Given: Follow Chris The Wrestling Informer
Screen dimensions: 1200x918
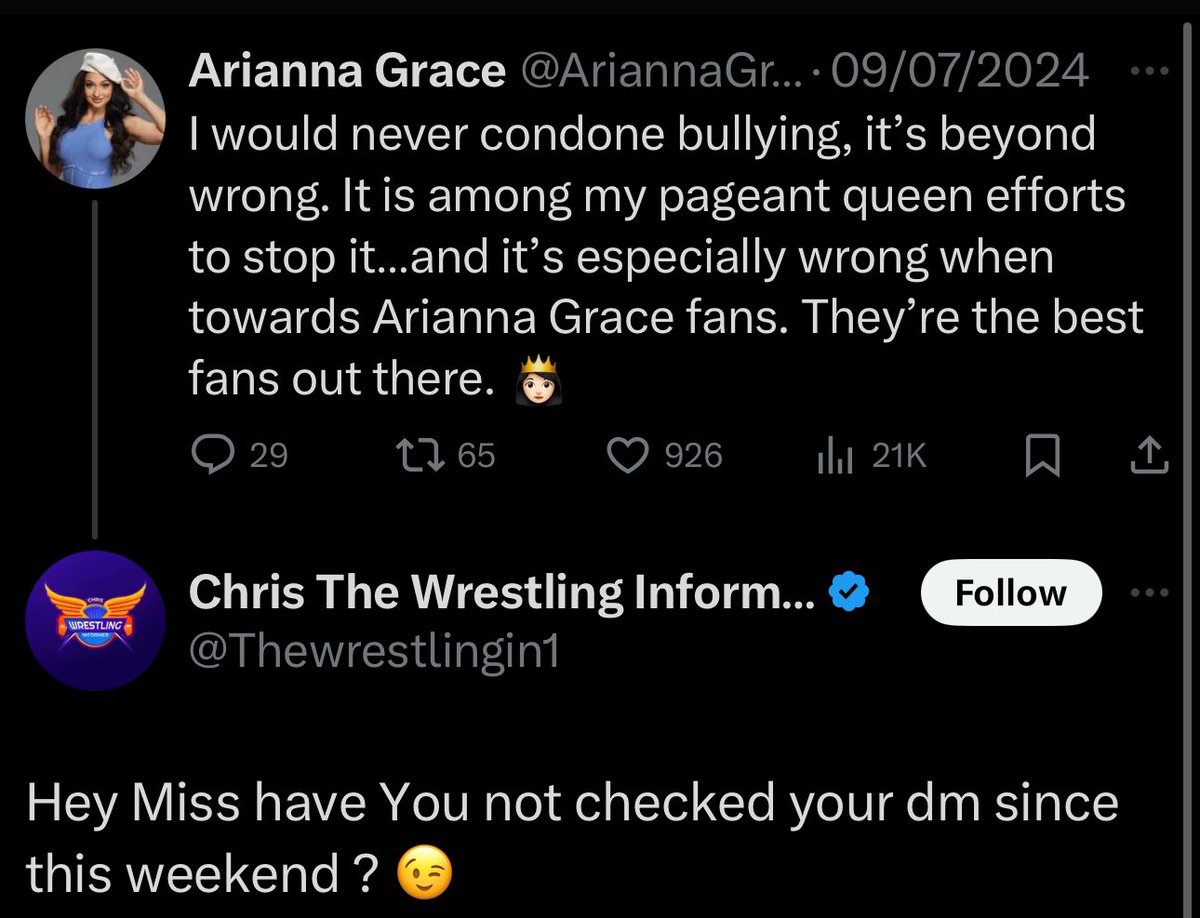Looking at the screenshot, I should 1010,593.
